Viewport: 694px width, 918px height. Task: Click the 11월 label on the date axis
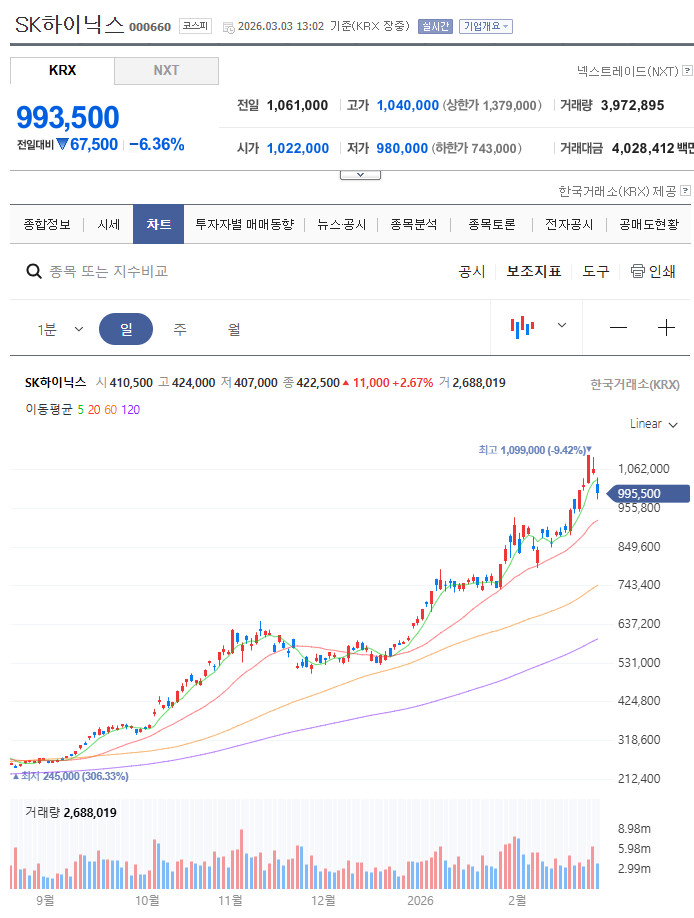pos(230,900)
